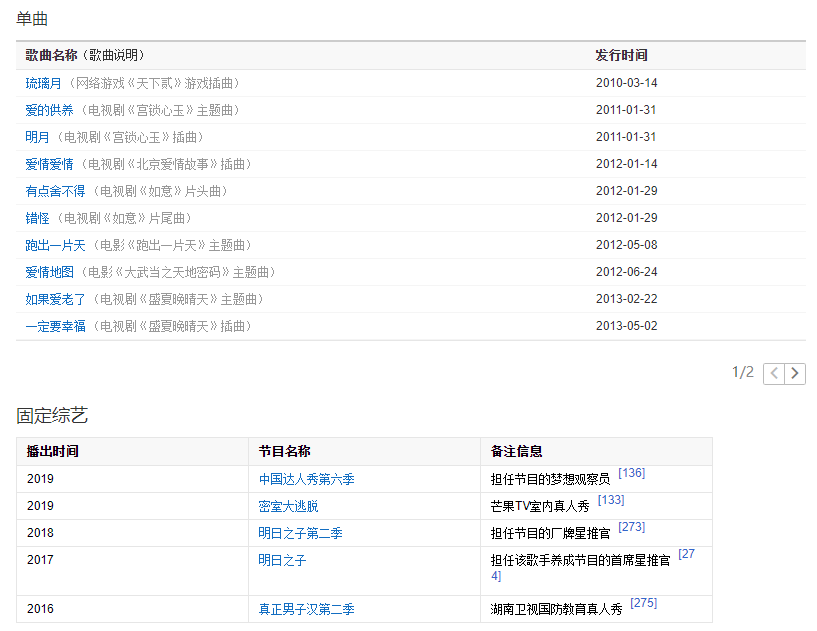Open the 如果爱老了 song link

point(55,299)
